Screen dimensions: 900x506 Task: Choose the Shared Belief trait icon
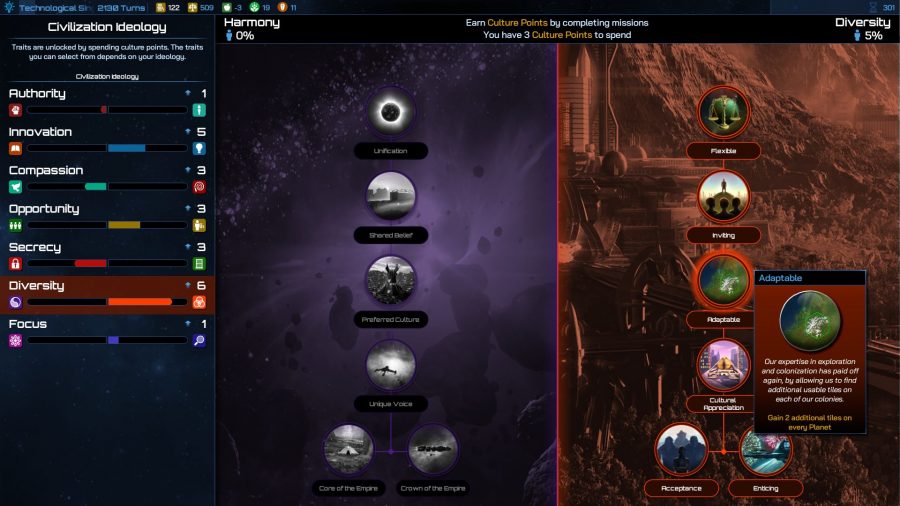click(x=390, y=196)
